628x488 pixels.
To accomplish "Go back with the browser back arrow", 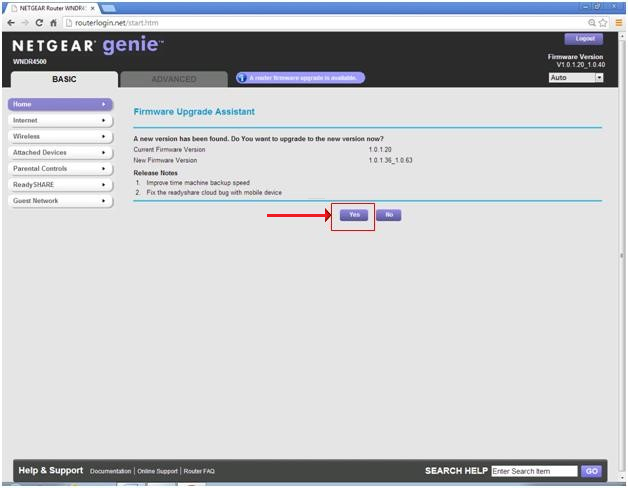I will pos(11,23).
